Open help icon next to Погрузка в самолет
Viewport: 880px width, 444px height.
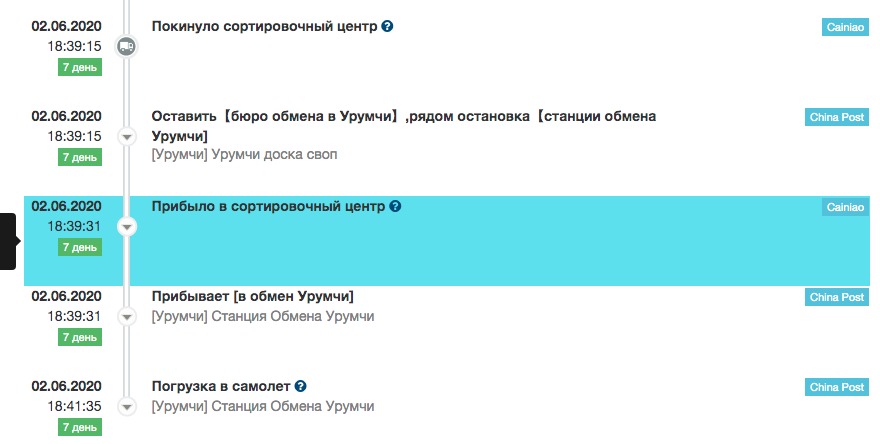click(x=300, y=386)
